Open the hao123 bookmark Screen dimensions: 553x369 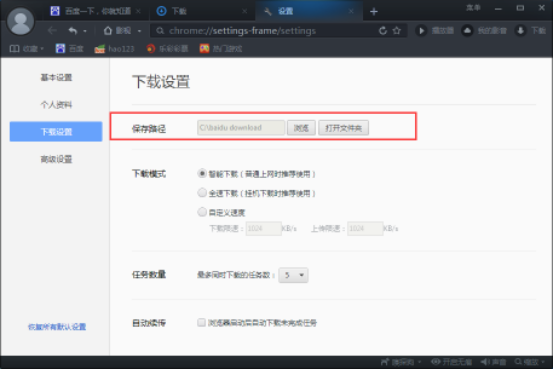coord(114,49)
